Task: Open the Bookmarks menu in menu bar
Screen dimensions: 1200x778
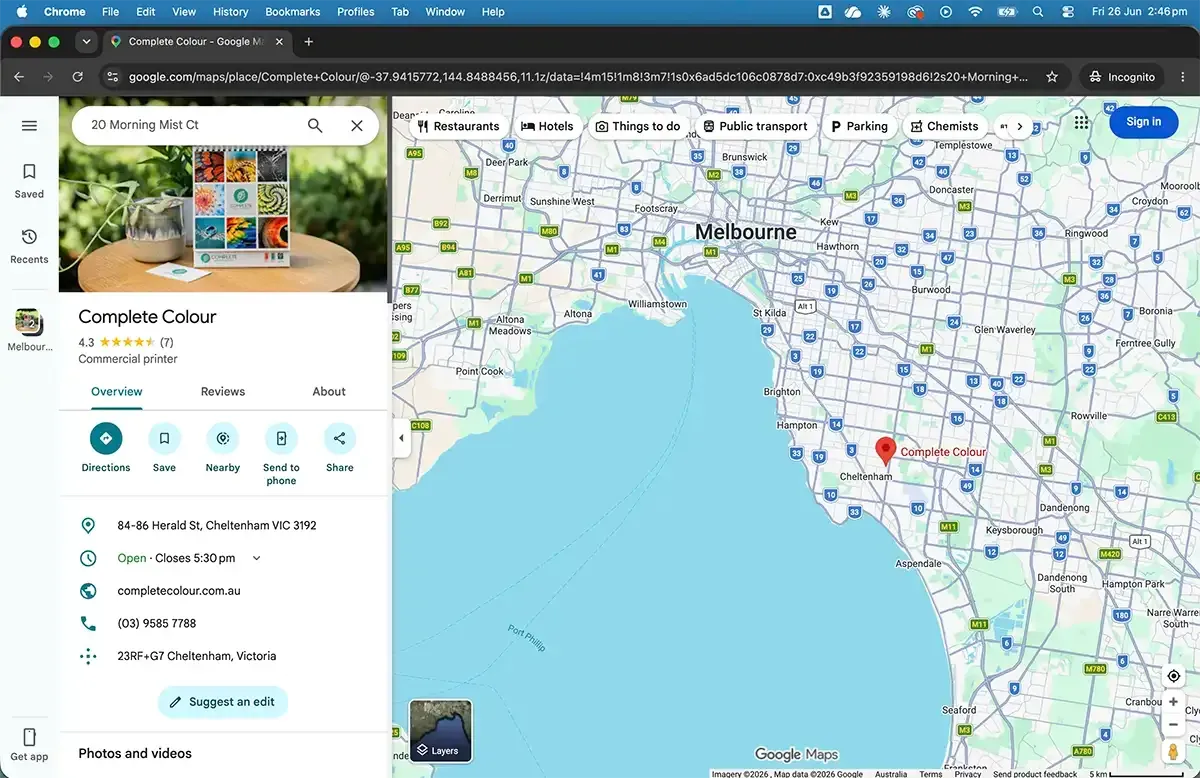Action: coord(293,12)
